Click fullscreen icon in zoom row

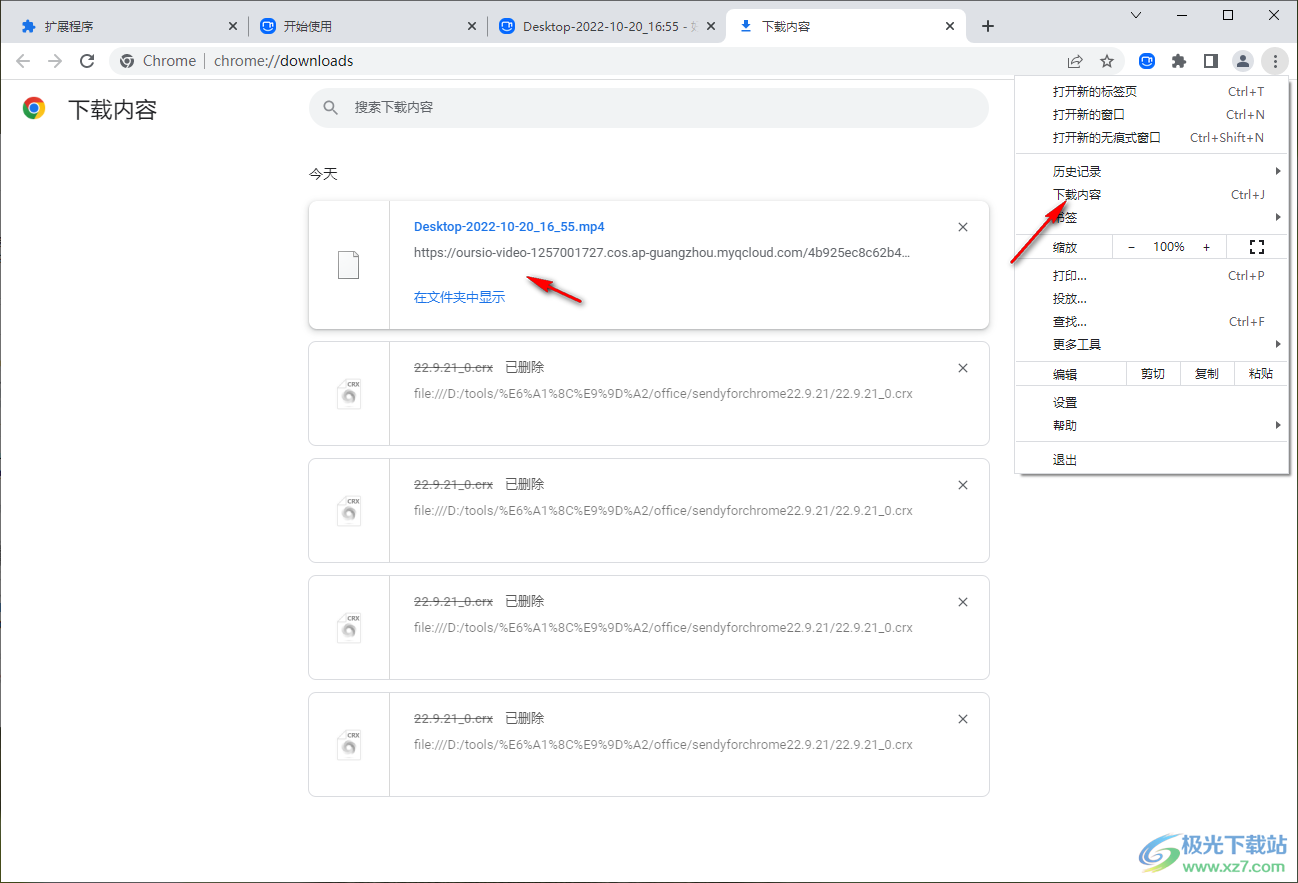1257,247
